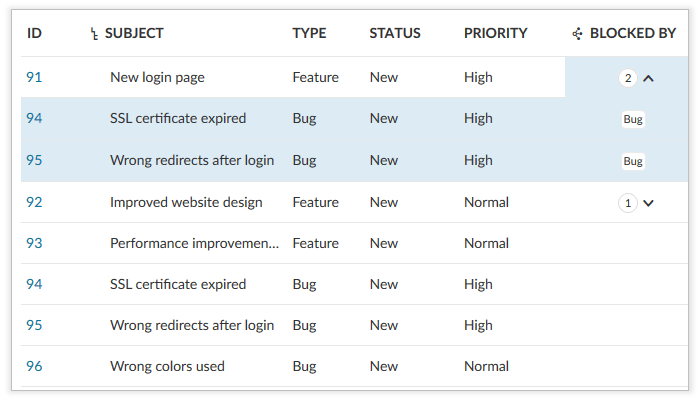Sort by the ID column header
700x400 pixels.
34,33
